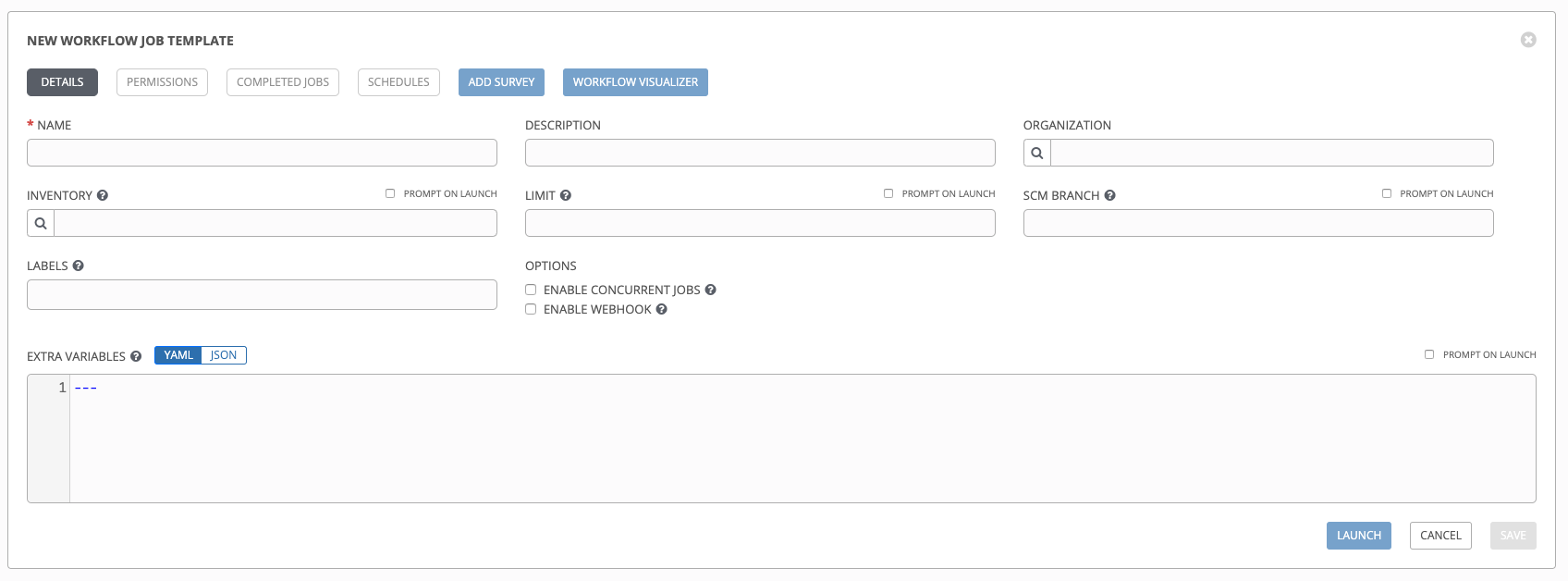Click SCM Branch help icon
Image resolution: width=1568 pixels, height=581 pixels.
click(1109, 195)
